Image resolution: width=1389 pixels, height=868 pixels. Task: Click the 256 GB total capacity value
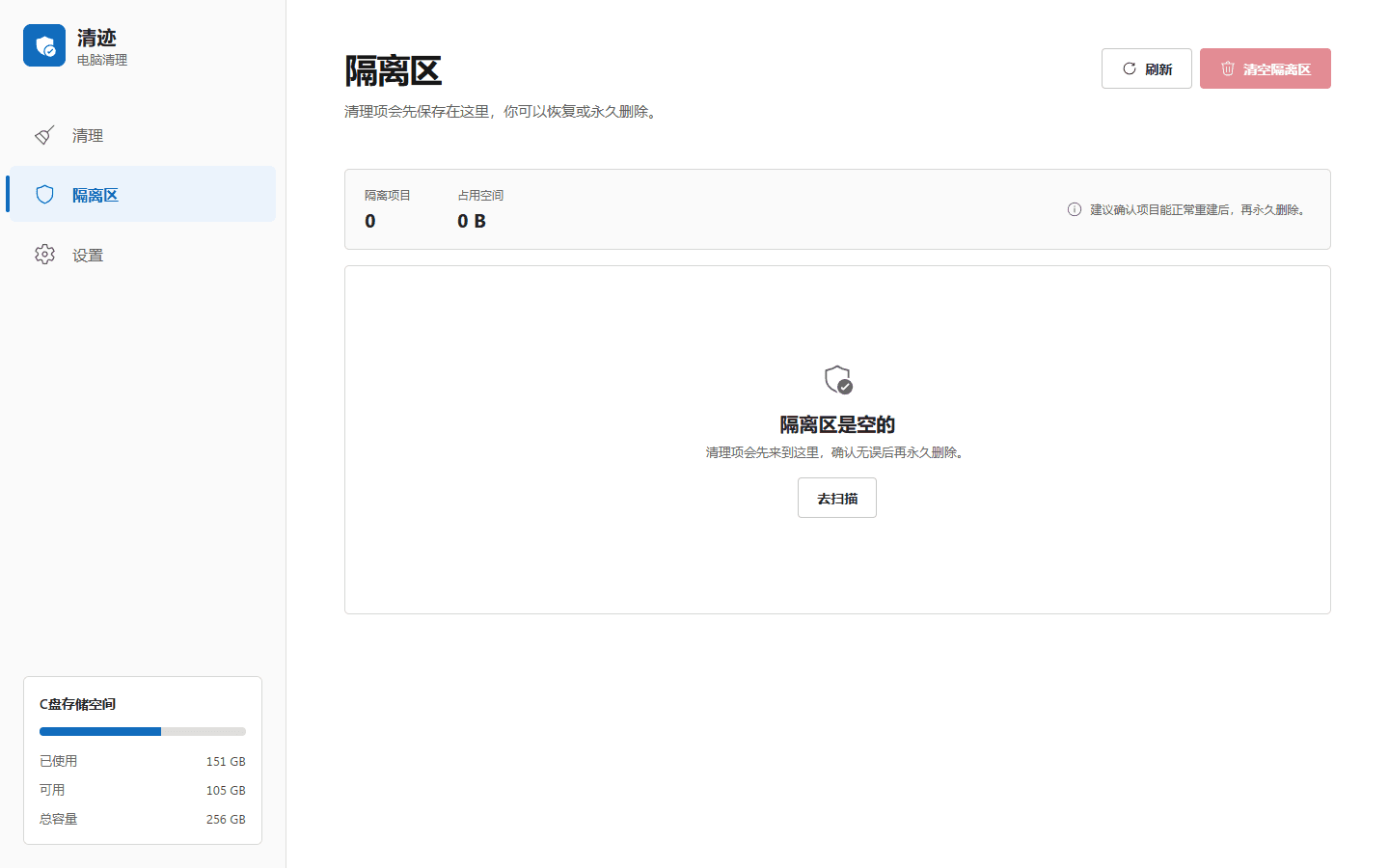click(x=226, y=819)
